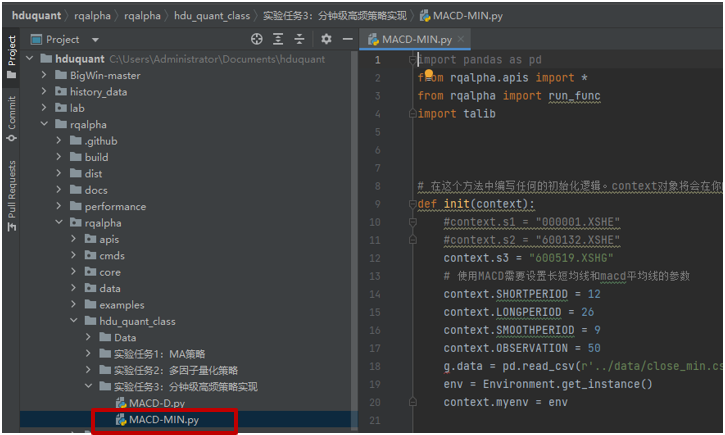Click the value 12 for SHORTPERIOD
Image resolution: width=725 pixels, height=435 pixels.
click(x=594, y=294)
